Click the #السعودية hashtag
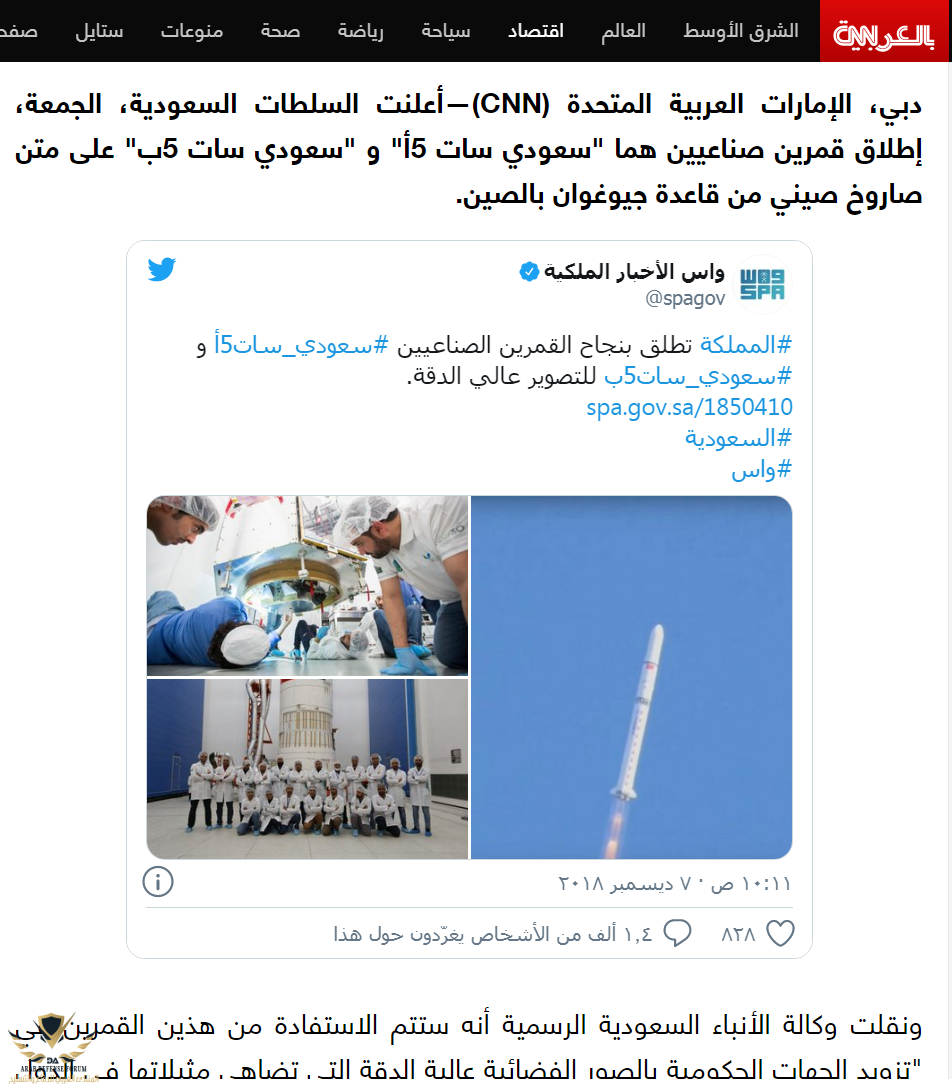 click(738, 438)
